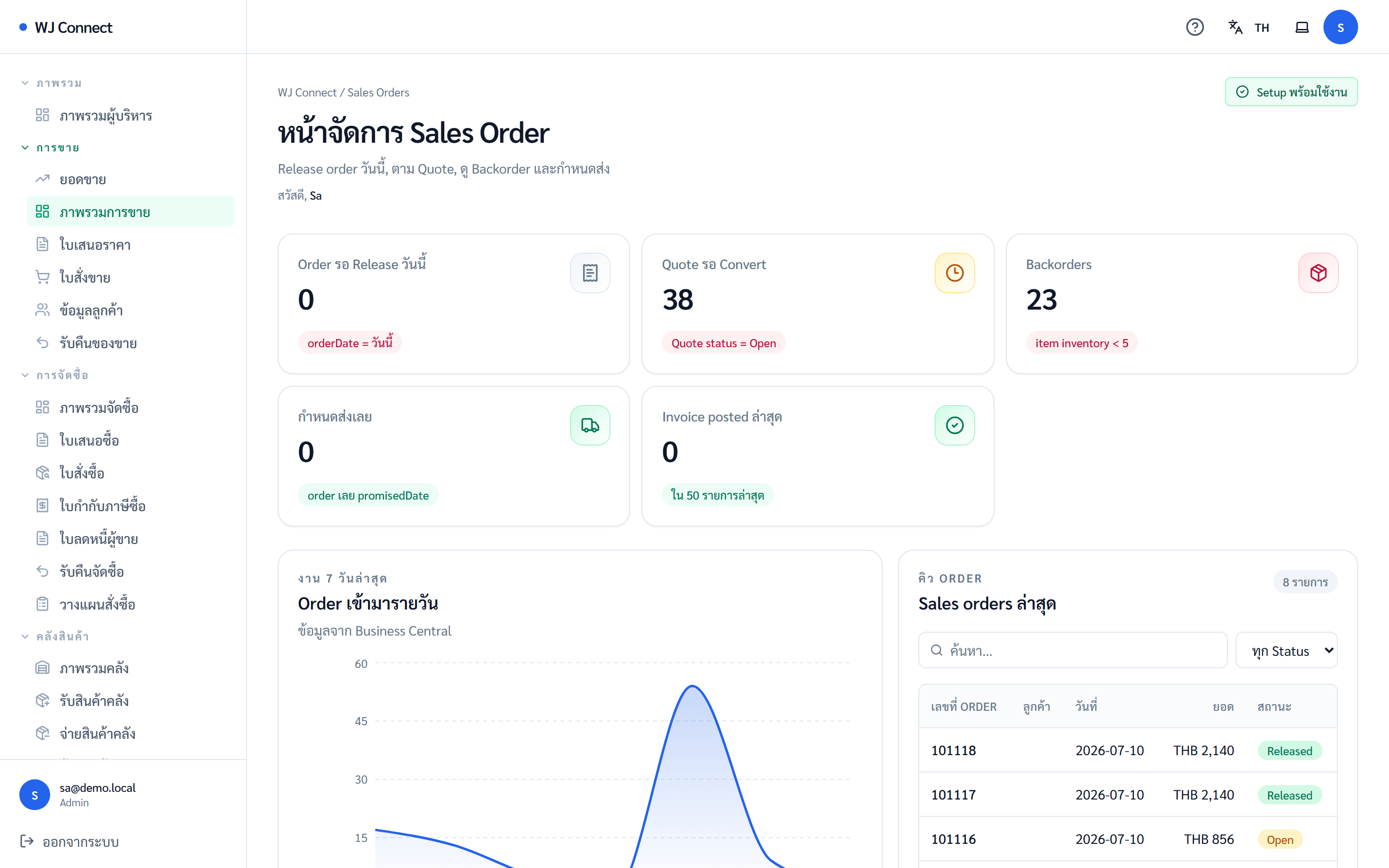
Task: Collapse the การจัดซื้อ sidebar section
Action: point(54,375)
